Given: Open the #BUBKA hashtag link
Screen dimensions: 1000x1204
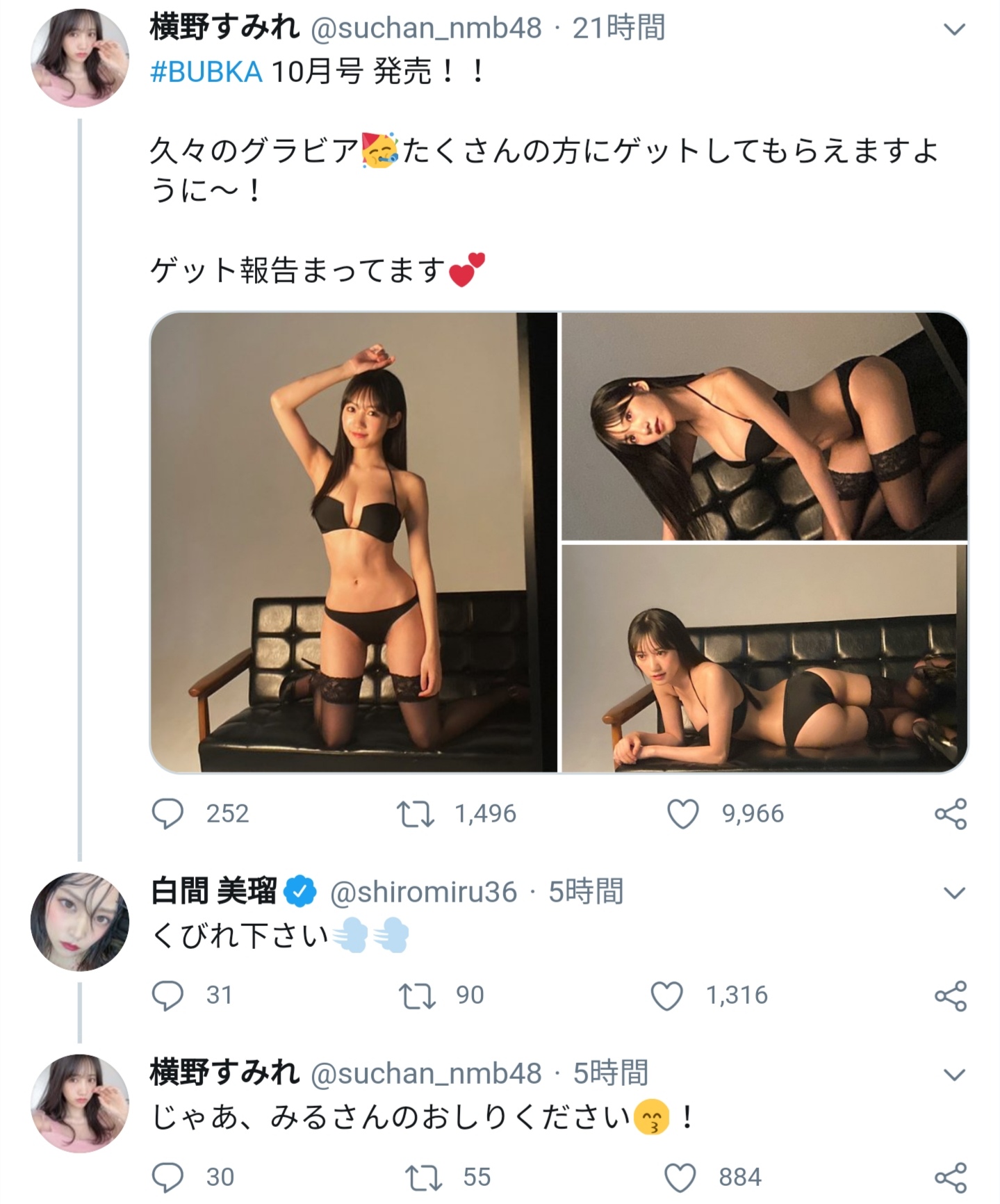Looking at the screenshot, I should point(206,72).
